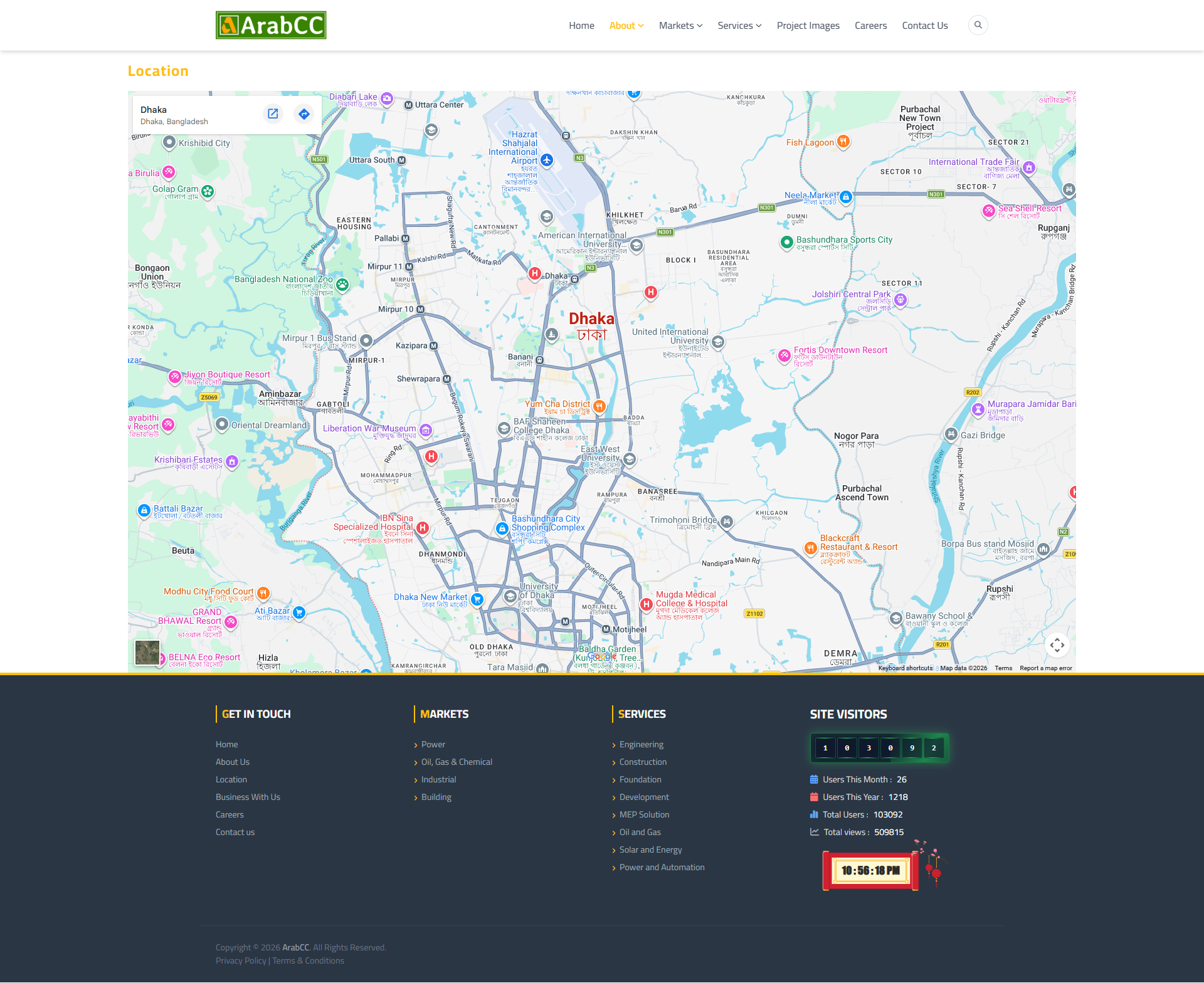
Task: Expand the Markets dropdown menu
Action: point(681,26)
